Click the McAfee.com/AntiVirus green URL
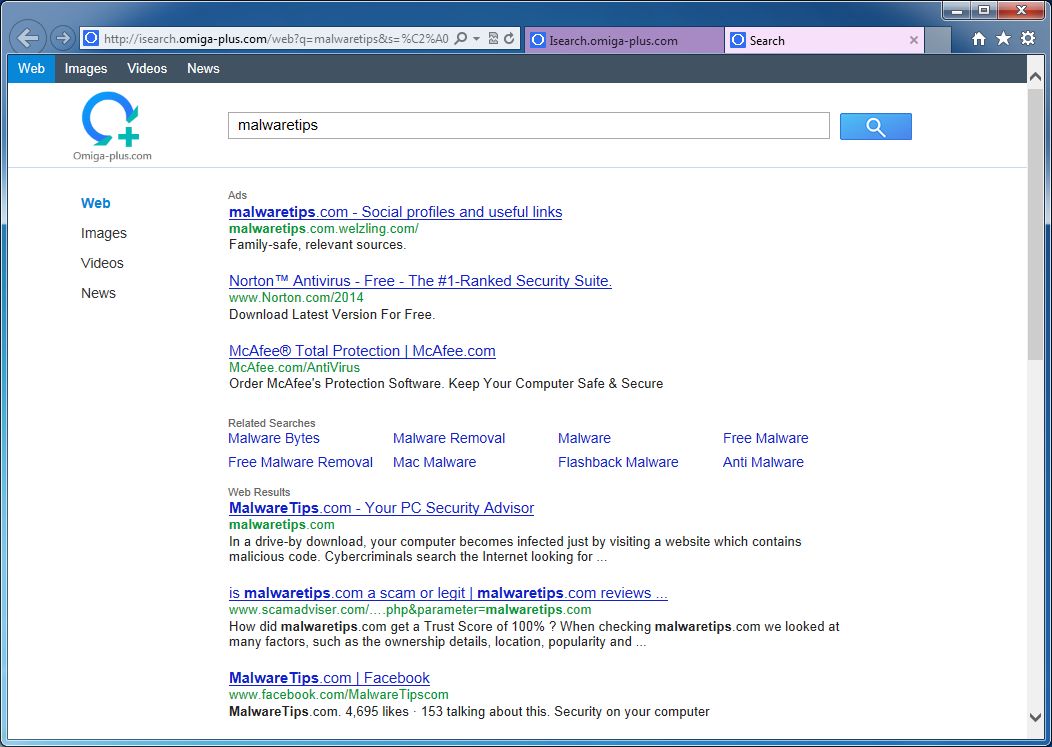 click(x=294, y=367)
